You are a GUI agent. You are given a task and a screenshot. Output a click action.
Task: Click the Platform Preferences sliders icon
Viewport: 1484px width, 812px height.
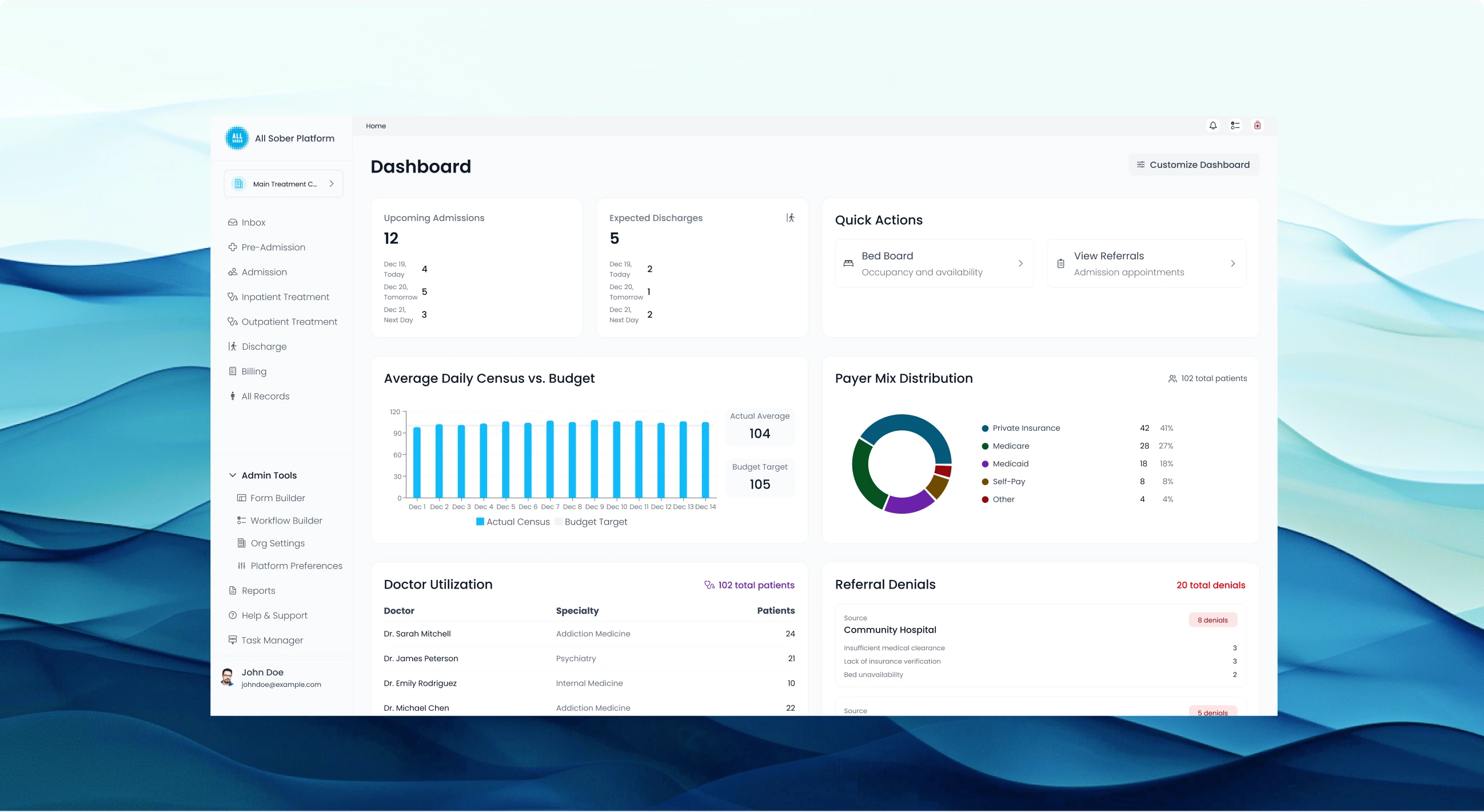click(241, 566)
